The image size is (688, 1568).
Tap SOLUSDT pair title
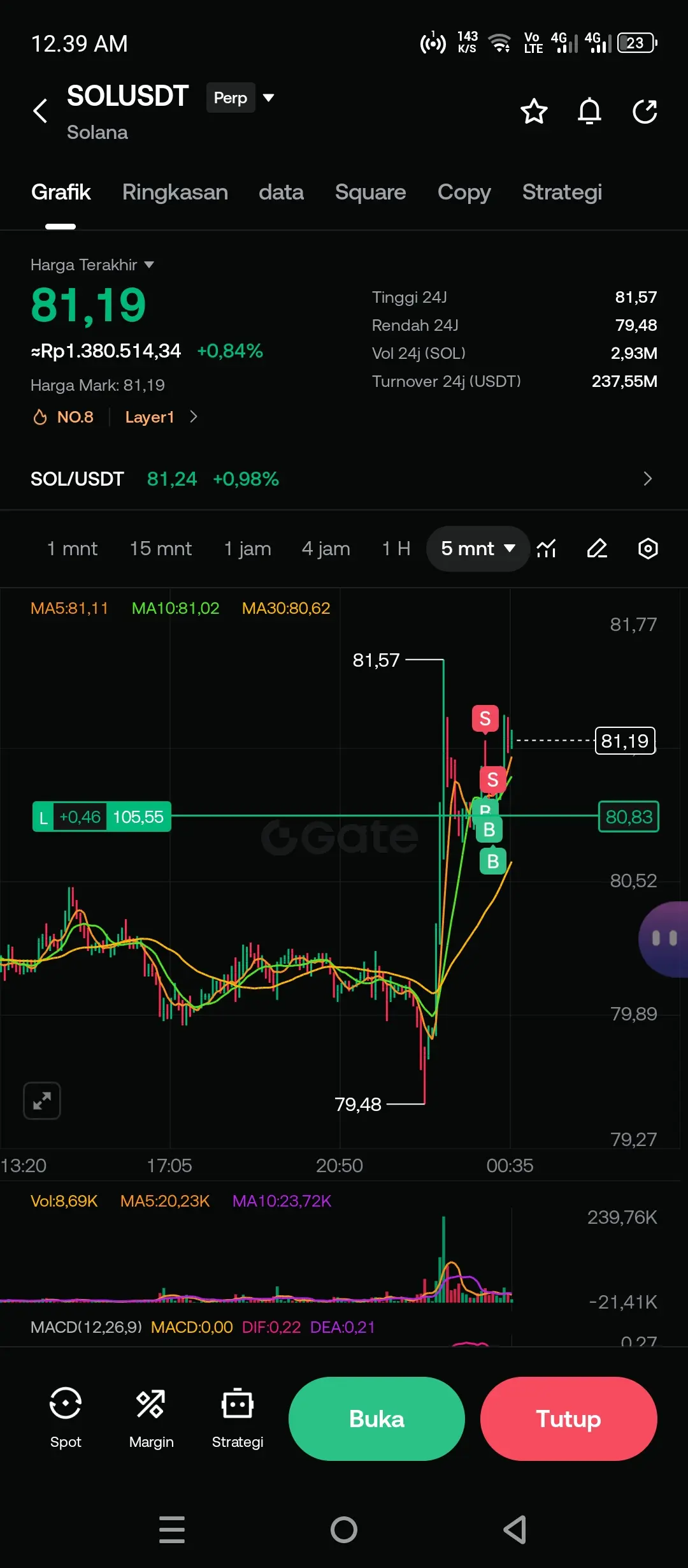(x=127, y=96)
